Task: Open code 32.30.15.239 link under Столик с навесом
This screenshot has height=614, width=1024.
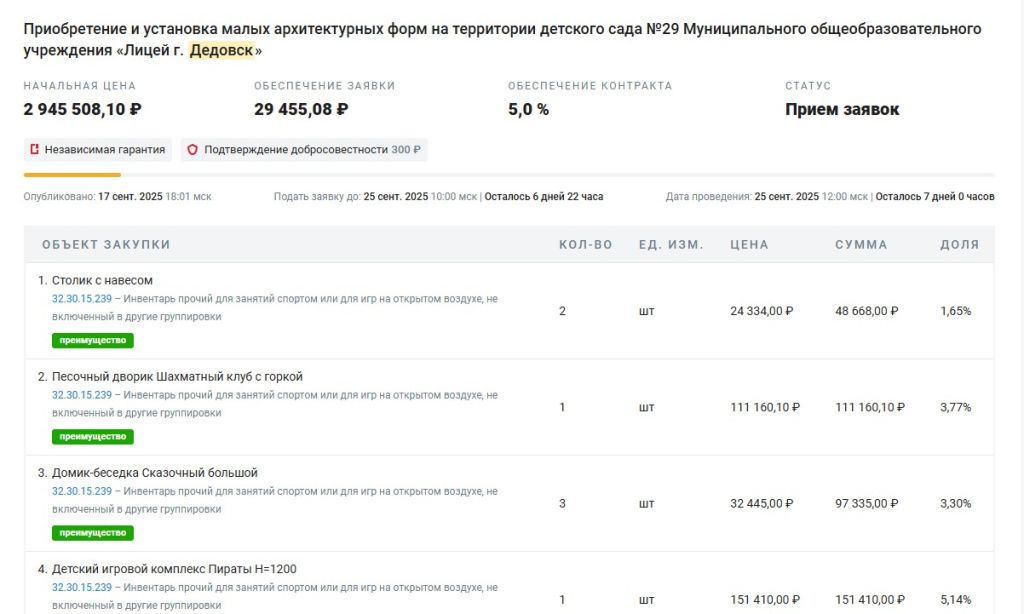Action: point(81,299)
